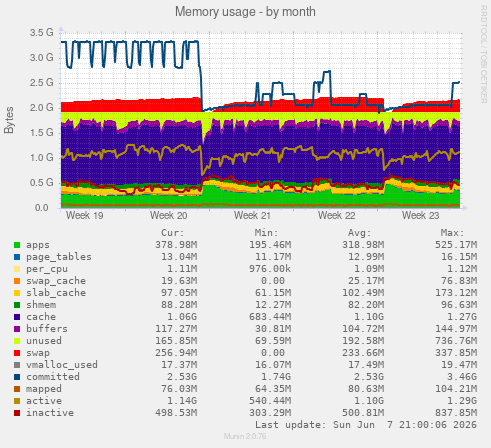The height and width of the screenshot is (448, 491).
Task: Click the 'per_cpu' legend label
Action: tap(47, 269)
